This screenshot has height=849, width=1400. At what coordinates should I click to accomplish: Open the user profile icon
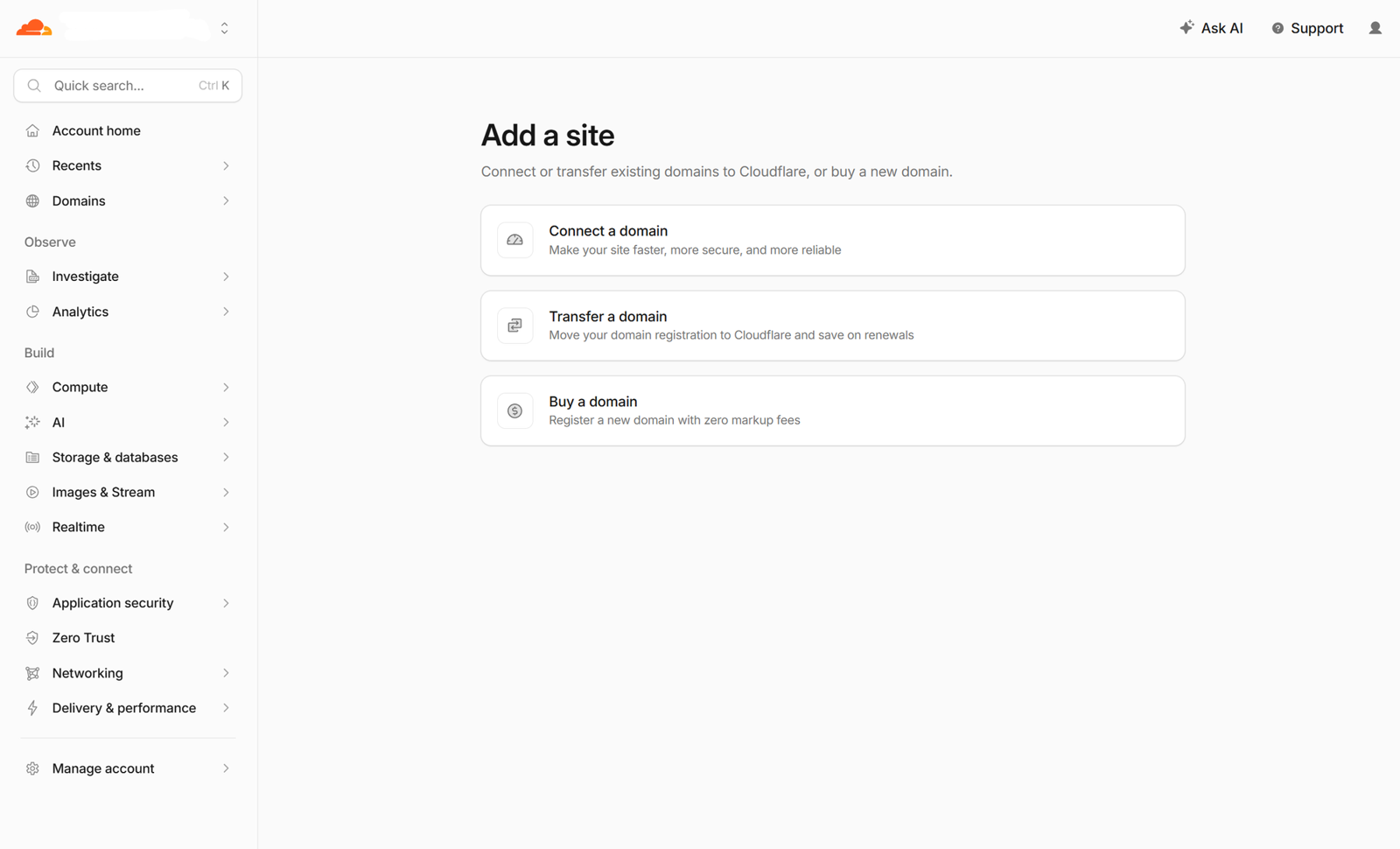pos(1375,28)
